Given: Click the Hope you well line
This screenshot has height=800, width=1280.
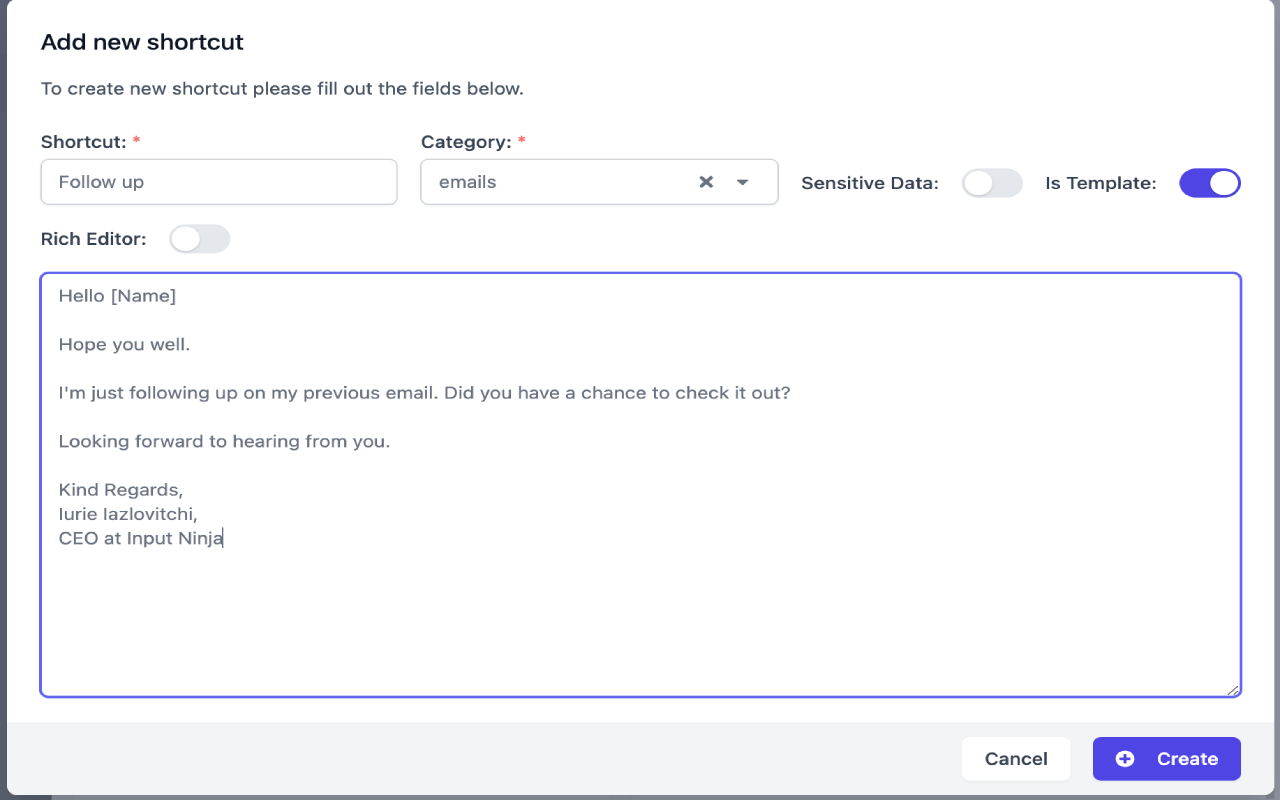Looking at the screenshot, I should click(x=124, y=345).
